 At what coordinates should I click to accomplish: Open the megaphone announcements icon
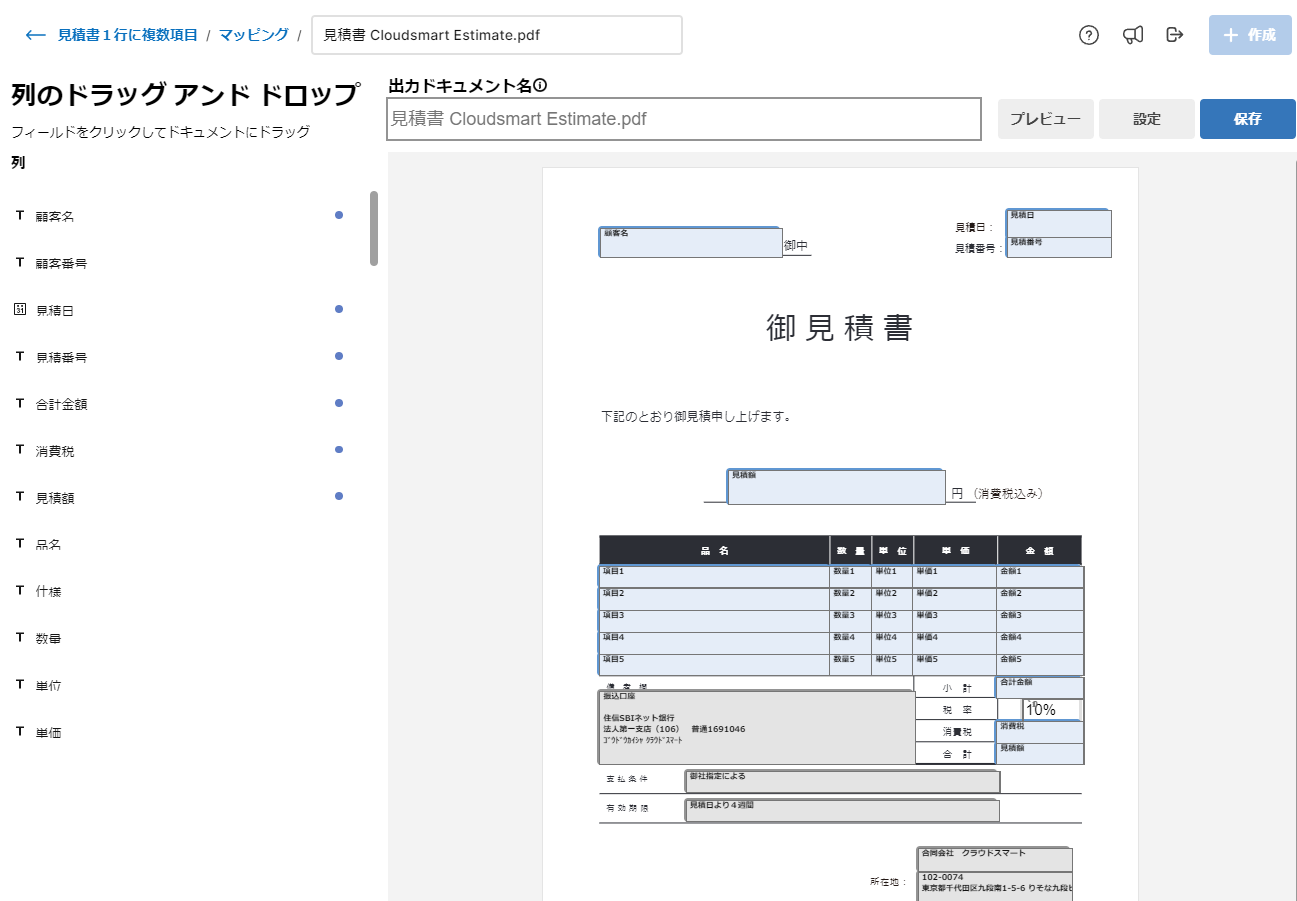pos(1133,35)
